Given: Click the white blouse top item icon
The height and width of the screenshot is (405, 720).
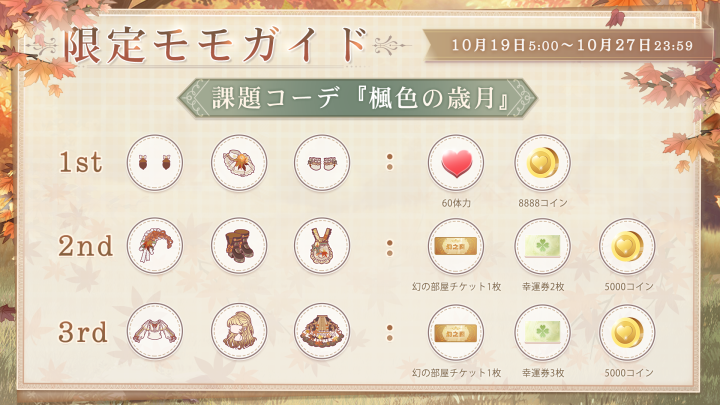Looking at the screenshot, I should coord(155,332).
